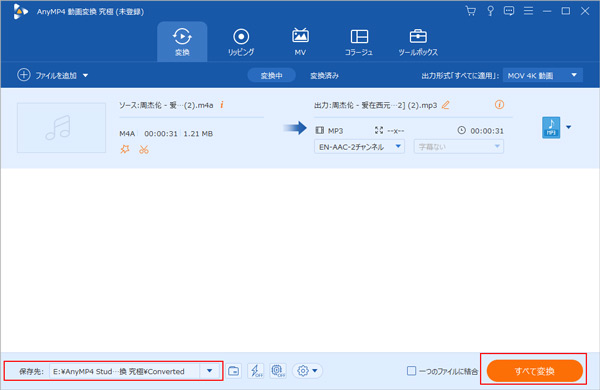This screenshot has height=390, width=600.
Task: Open the ツールボックス tab
Action: click(x=418, y=42)
